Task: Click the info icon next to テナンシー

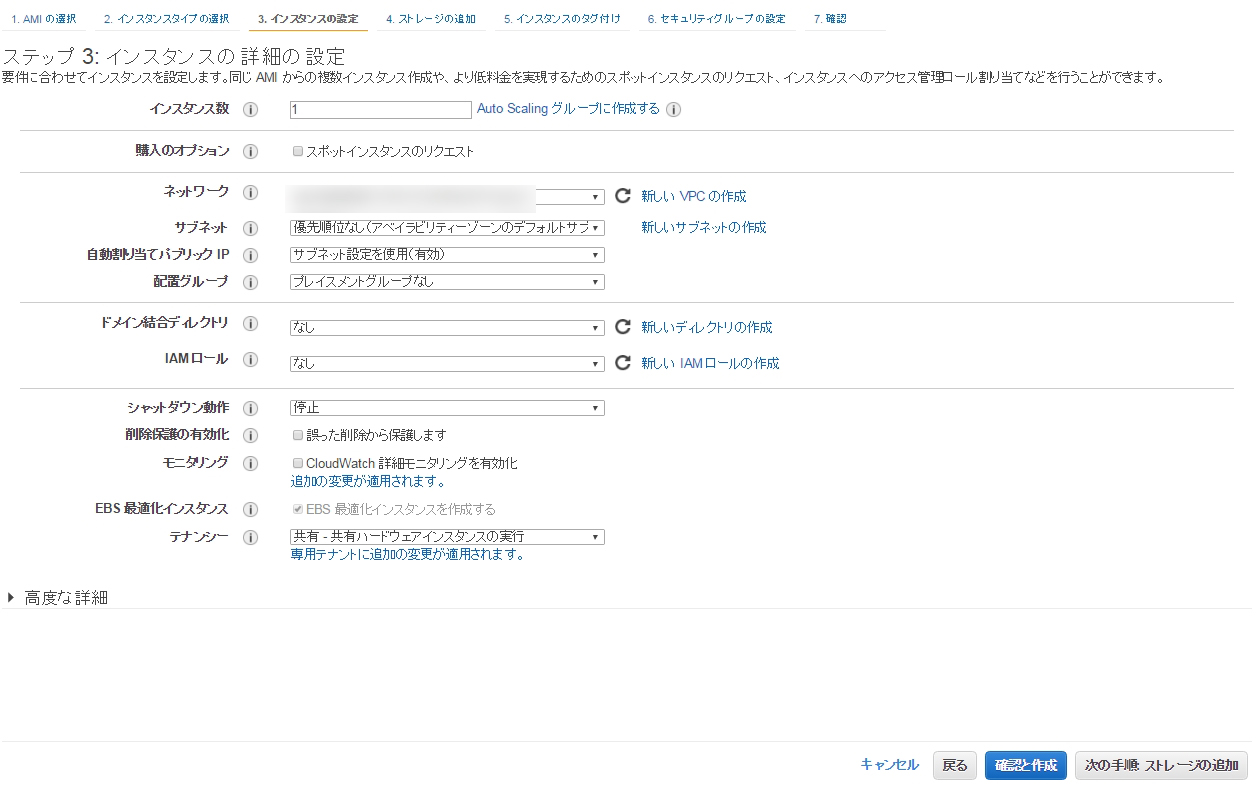Action: [x=251, y=537]
